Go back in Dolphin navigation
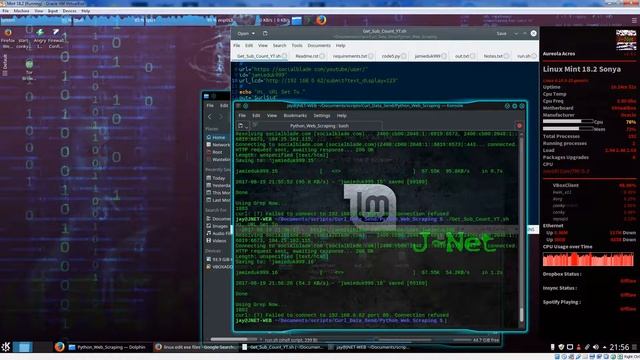The height and width of the screenshot is (360, 640). (x=210, y=117)
